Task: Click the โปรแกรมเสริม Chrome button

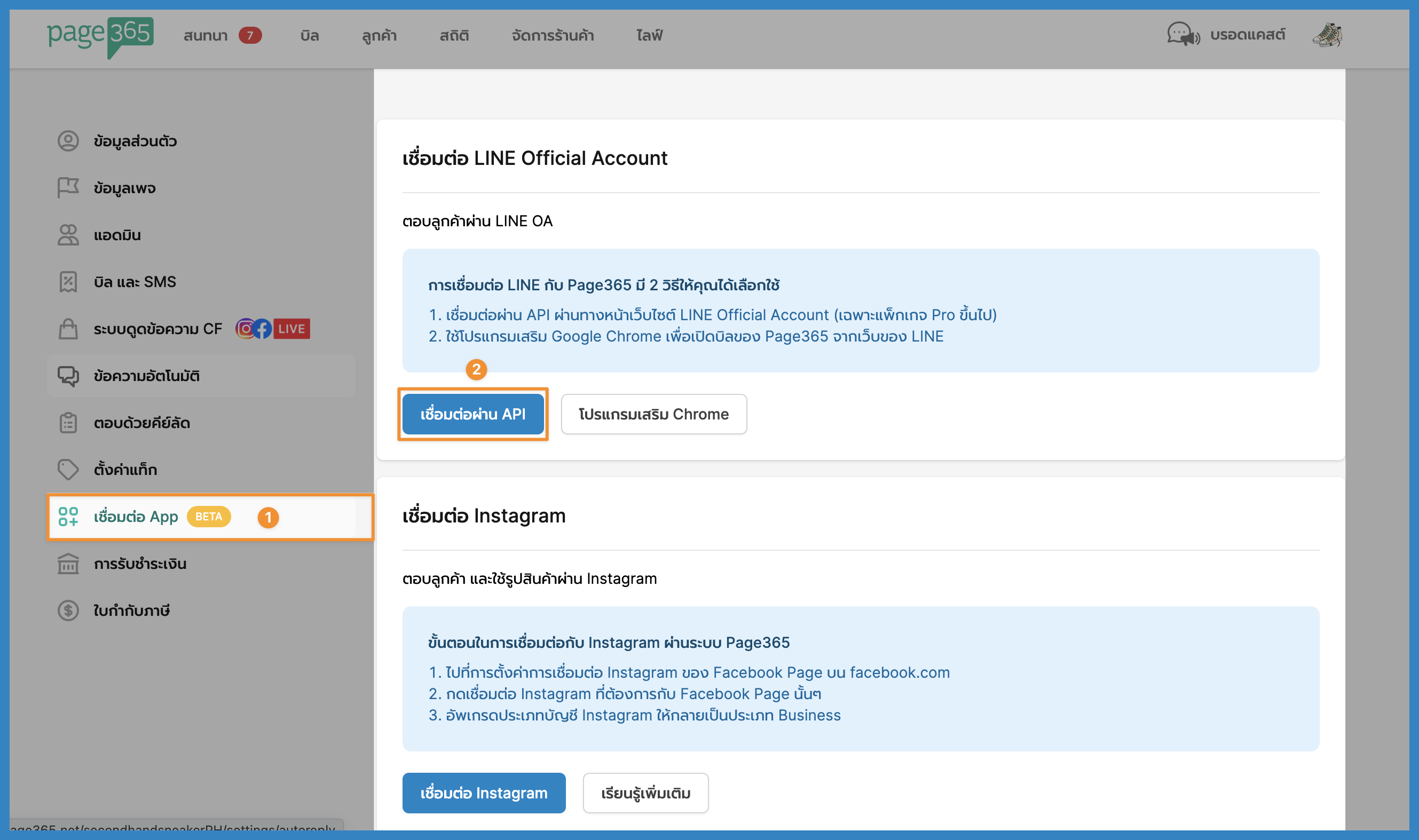Action: click(x=653, y=414)
